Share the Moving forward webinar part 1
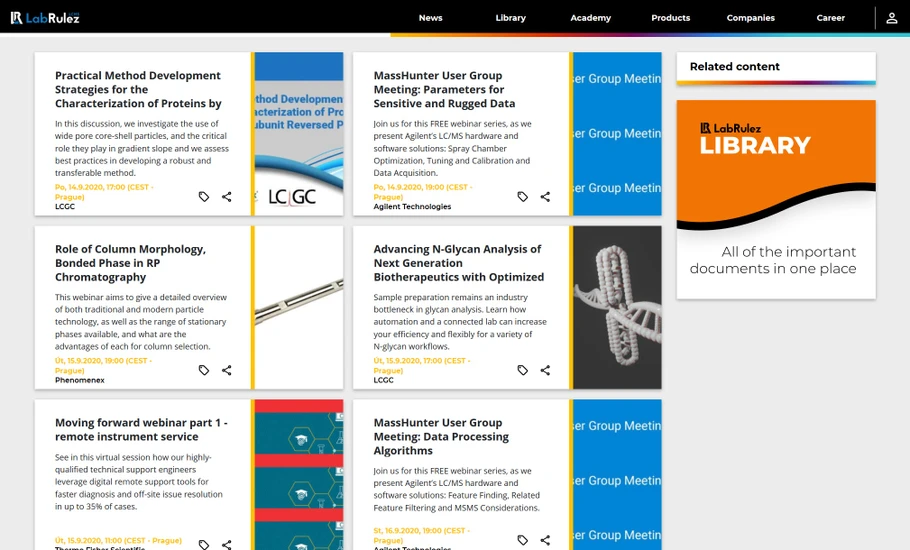 tap(226, 544)
